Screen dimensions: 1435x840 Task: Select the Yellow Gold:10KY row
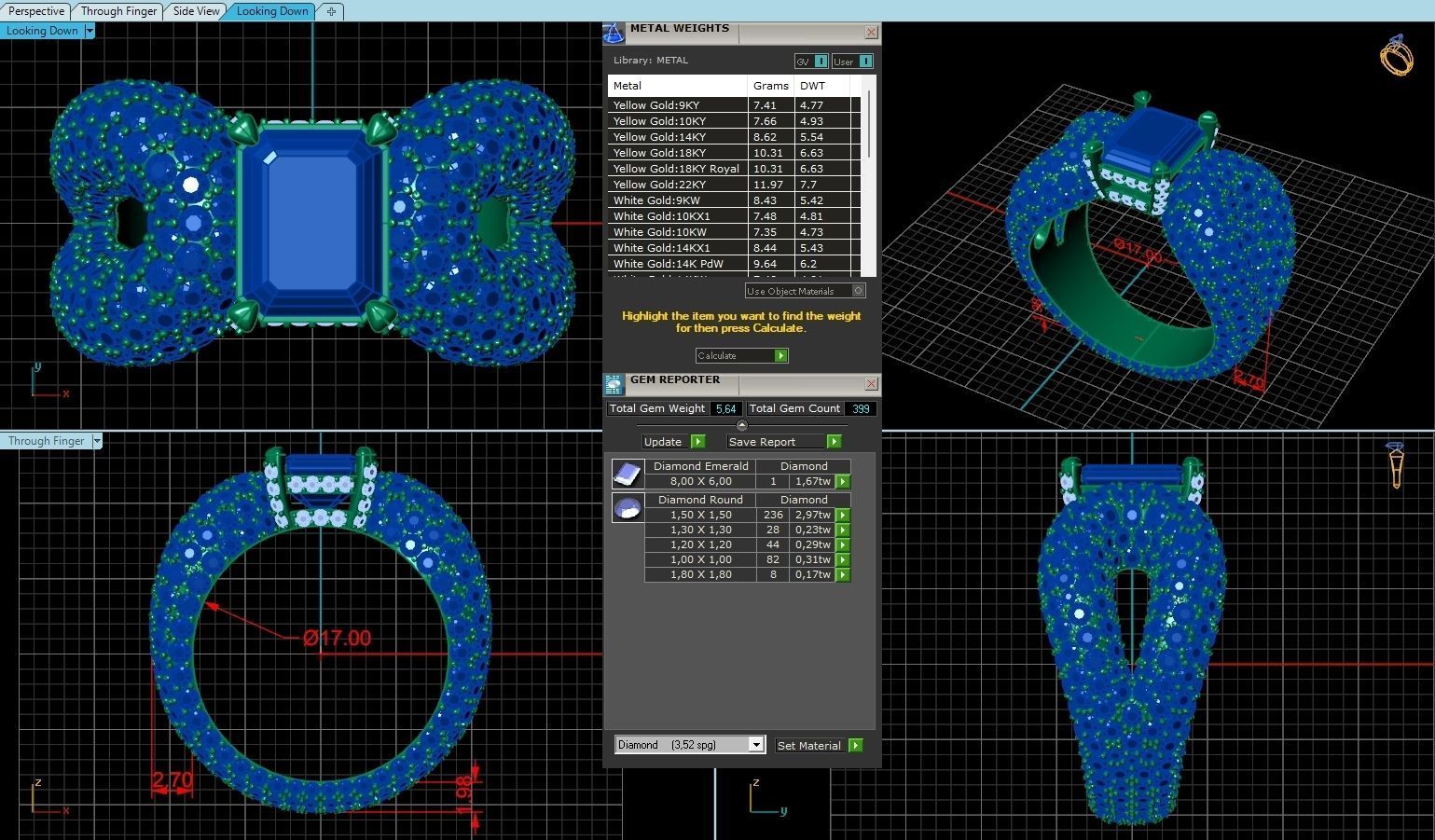pos(733,121)
